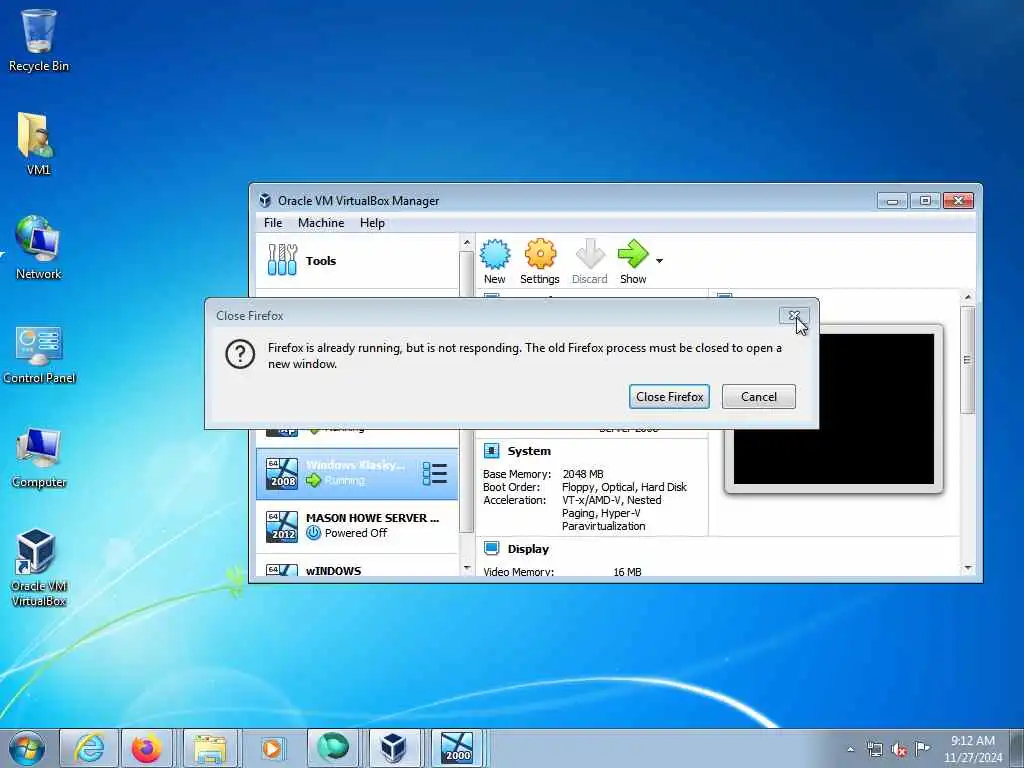Open the VM1 folder desktop icon
Screen dimensions: 1024x768
[38, 144]
